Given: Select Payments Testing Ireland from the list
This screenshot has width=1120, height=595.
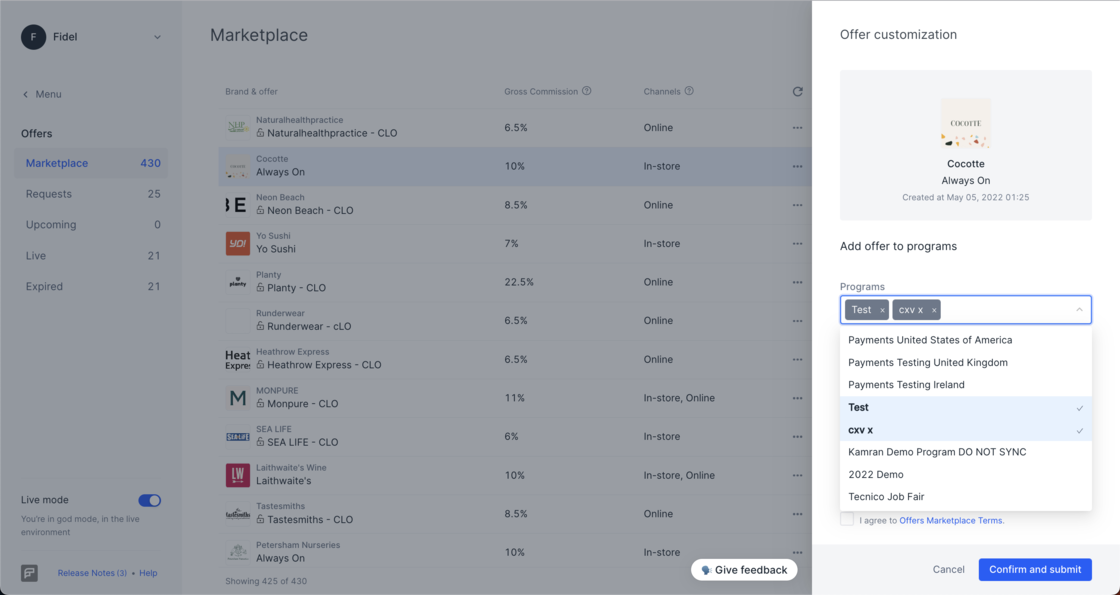Looking at the screenshot, I should point(906,385).
